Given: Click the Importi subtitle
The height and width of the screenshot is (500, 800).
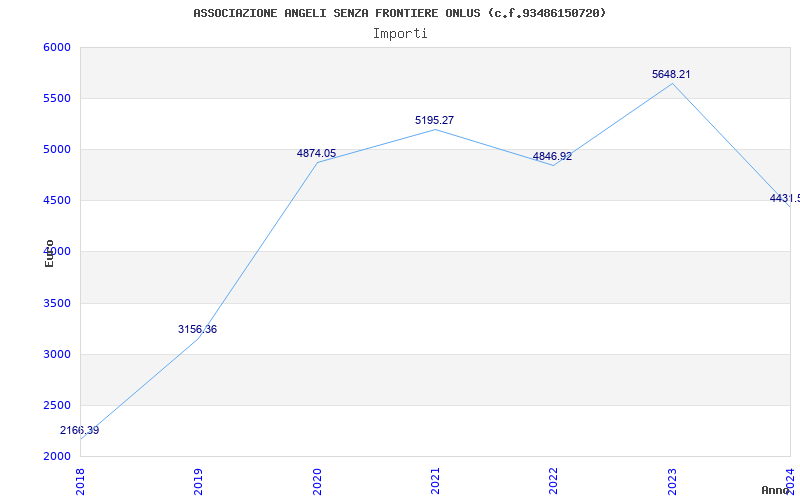Looking at the screenshot, I should [x=400, y=34].
